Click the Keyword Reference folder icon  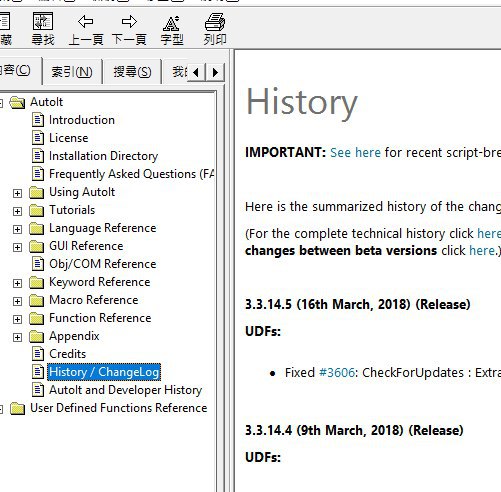(x=36, y=282)
